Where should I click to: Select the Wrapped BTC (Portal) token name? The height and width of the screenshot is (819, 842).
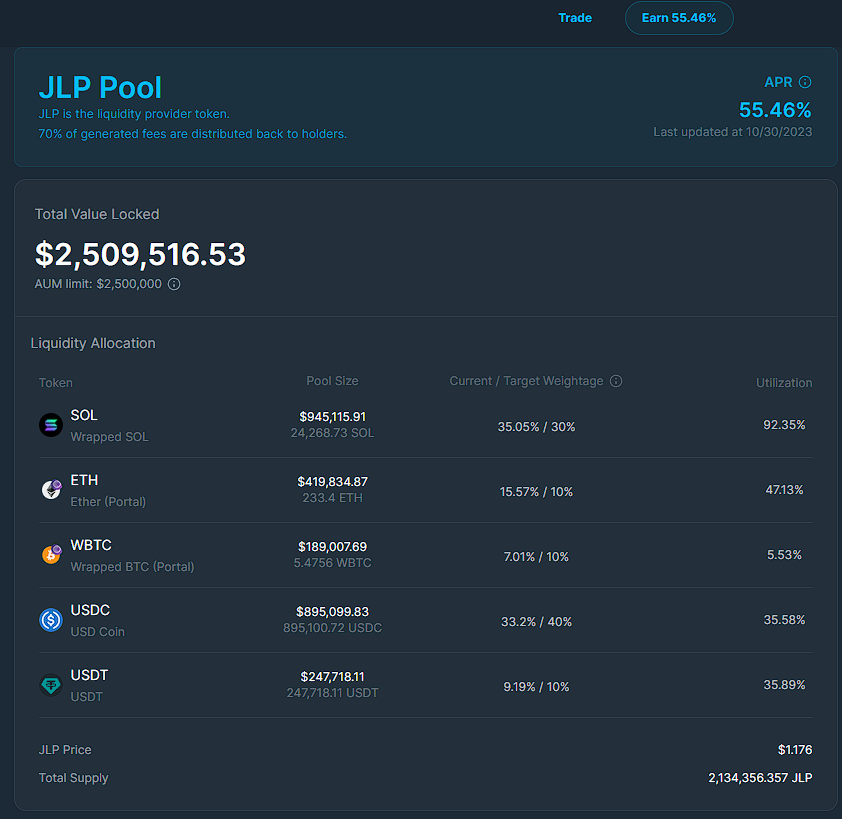pos(133,567)
